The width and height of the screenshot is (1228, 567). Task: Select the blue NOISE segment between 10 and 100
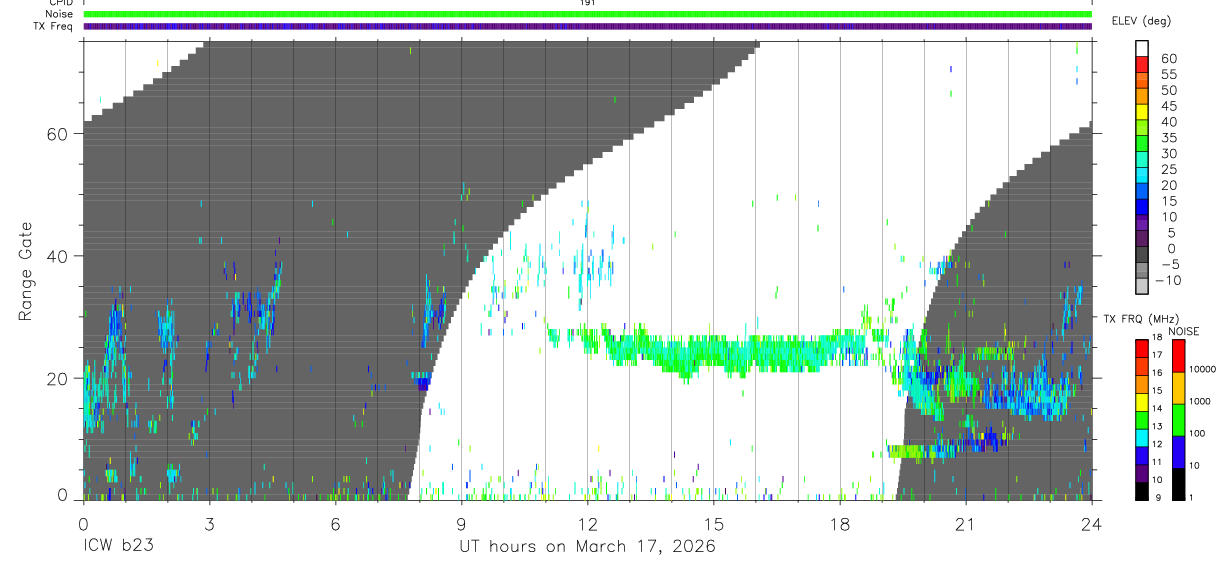click(x=1178, y=452)
